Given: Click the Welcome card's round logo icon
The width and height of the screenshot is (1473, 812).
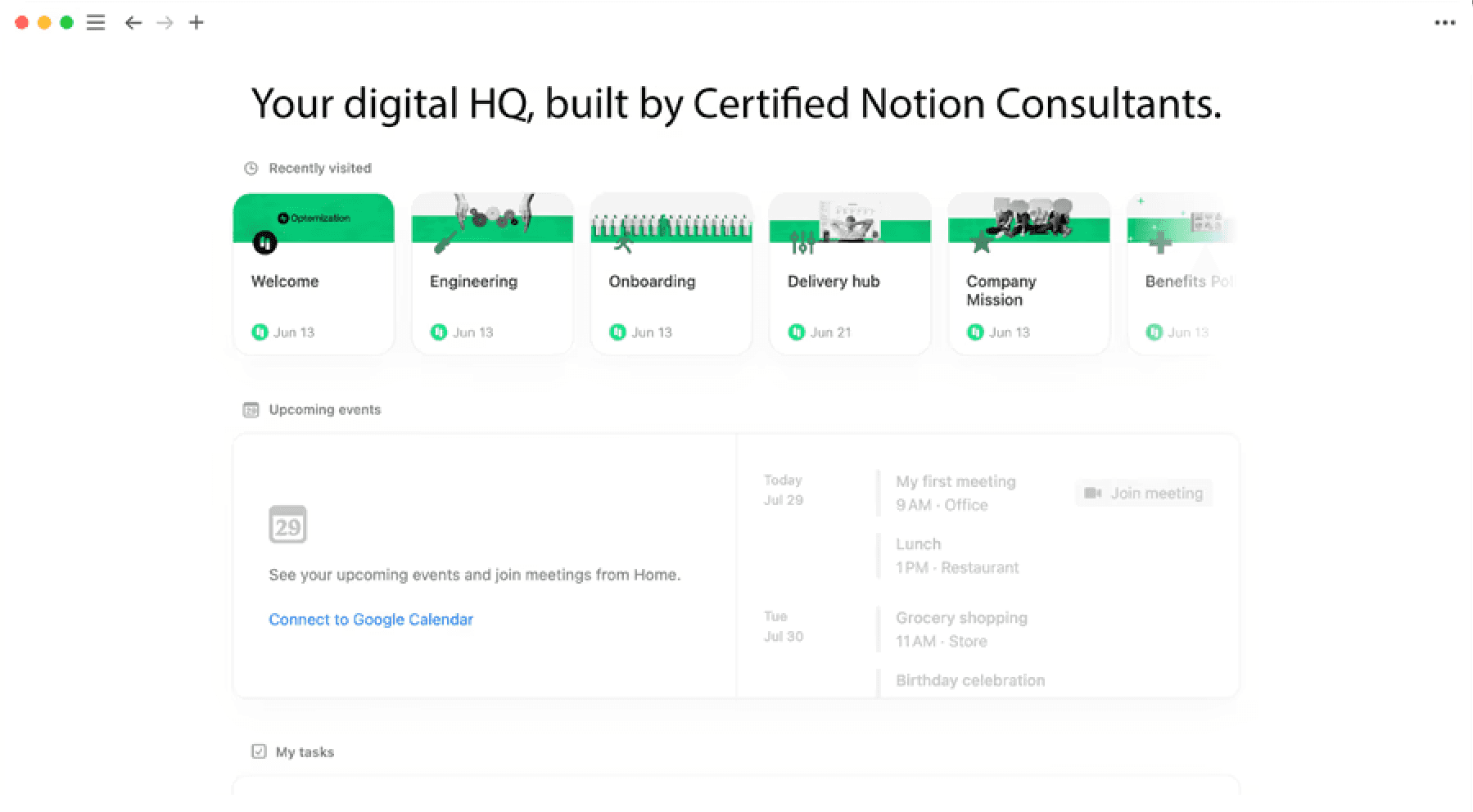Looking at the screenshot, I should [x=264, y=242].
